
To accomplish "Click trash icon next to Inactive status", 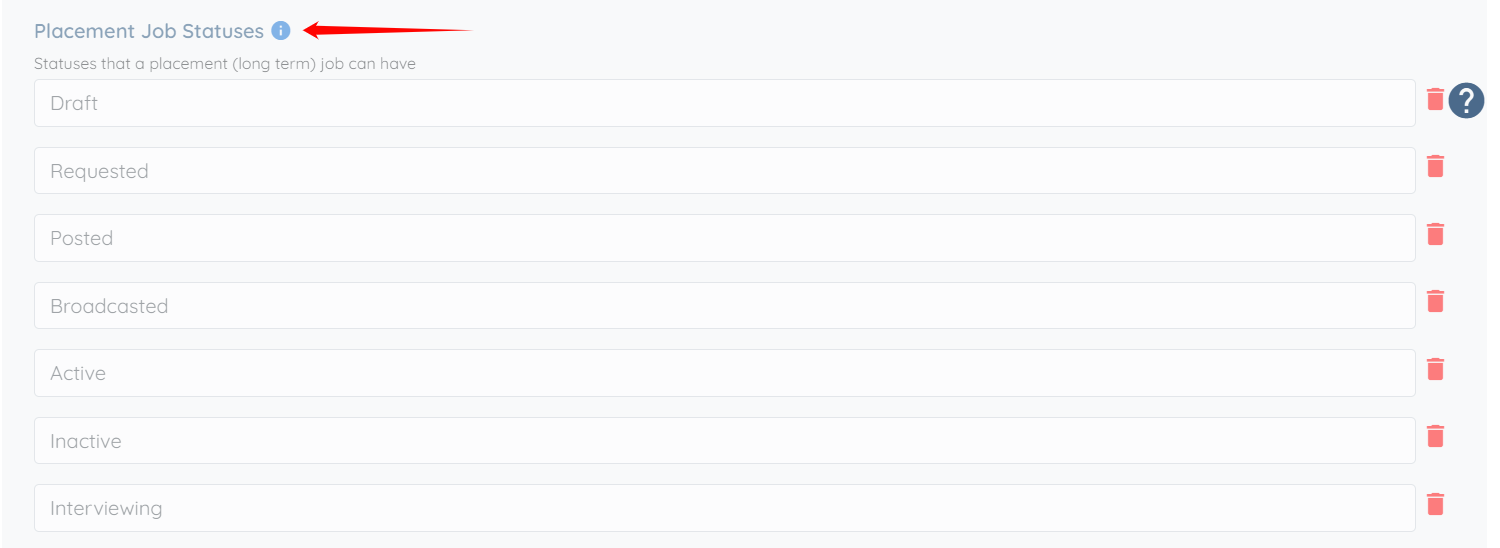I will click(1435, 436).
